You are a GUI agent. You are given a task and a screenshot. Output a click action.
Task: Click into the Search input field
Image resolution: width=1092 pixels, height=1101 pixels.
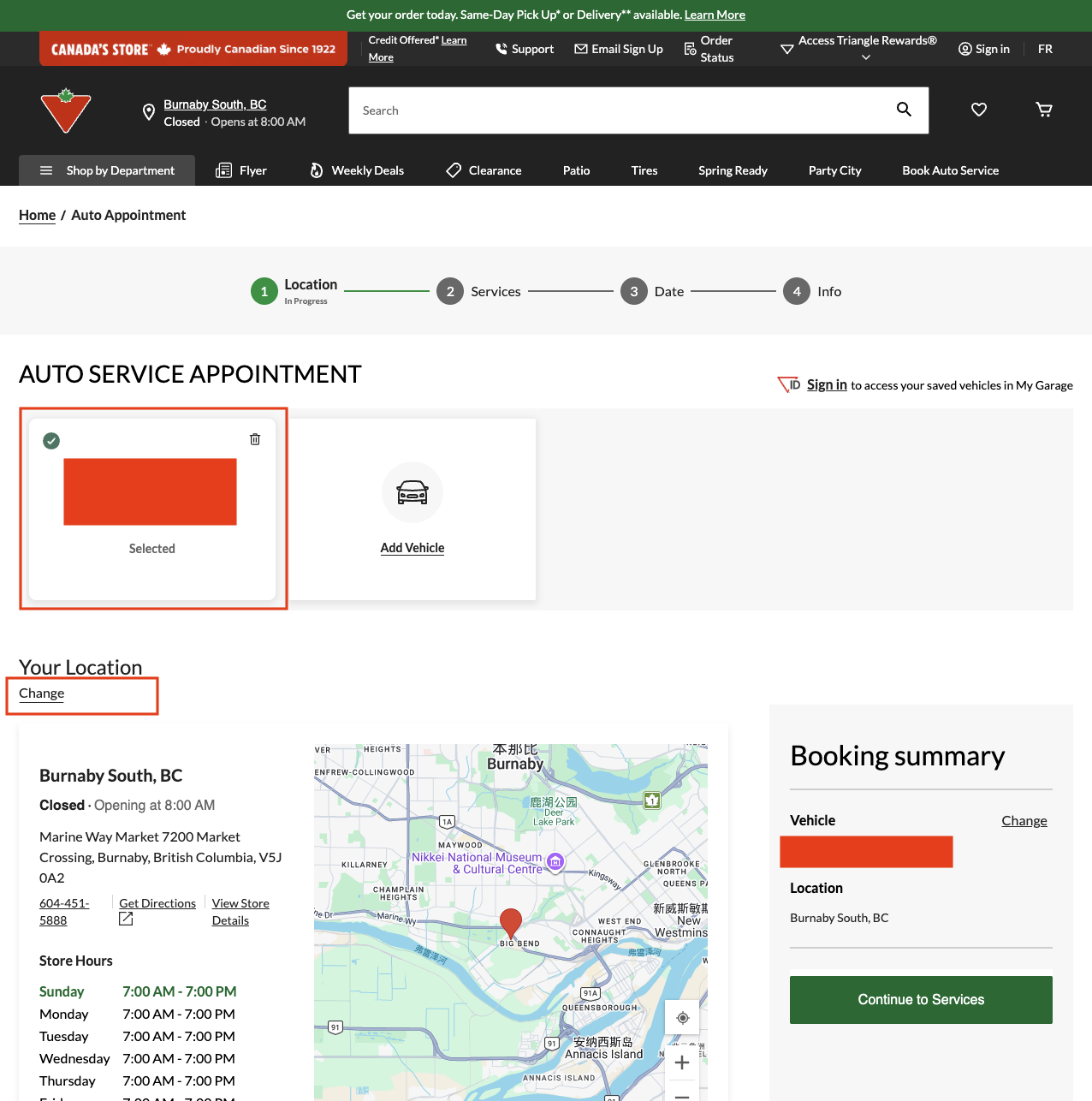(x=616, y=110)
